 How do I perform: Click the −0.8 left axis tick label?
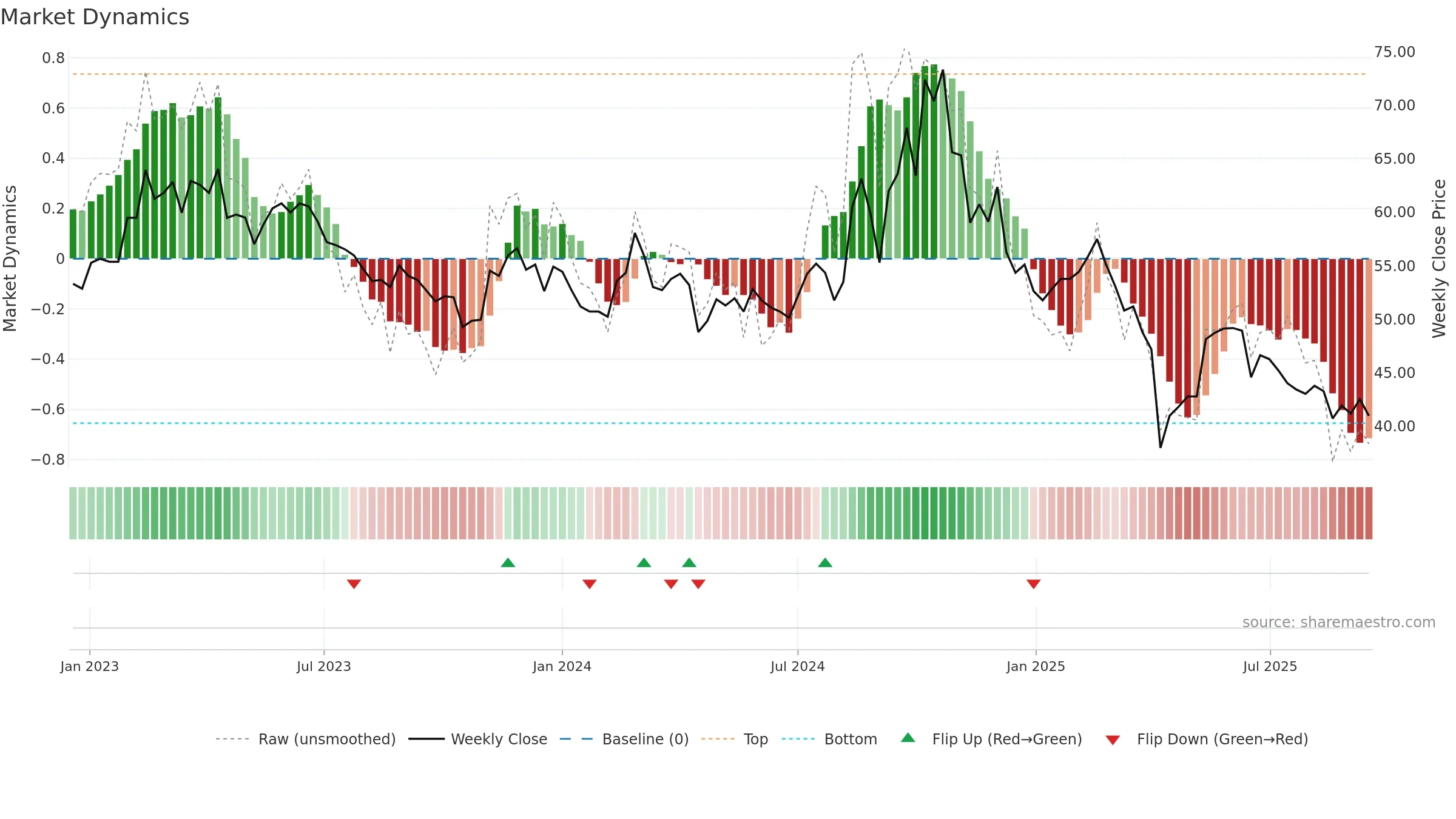coord(48,460)
